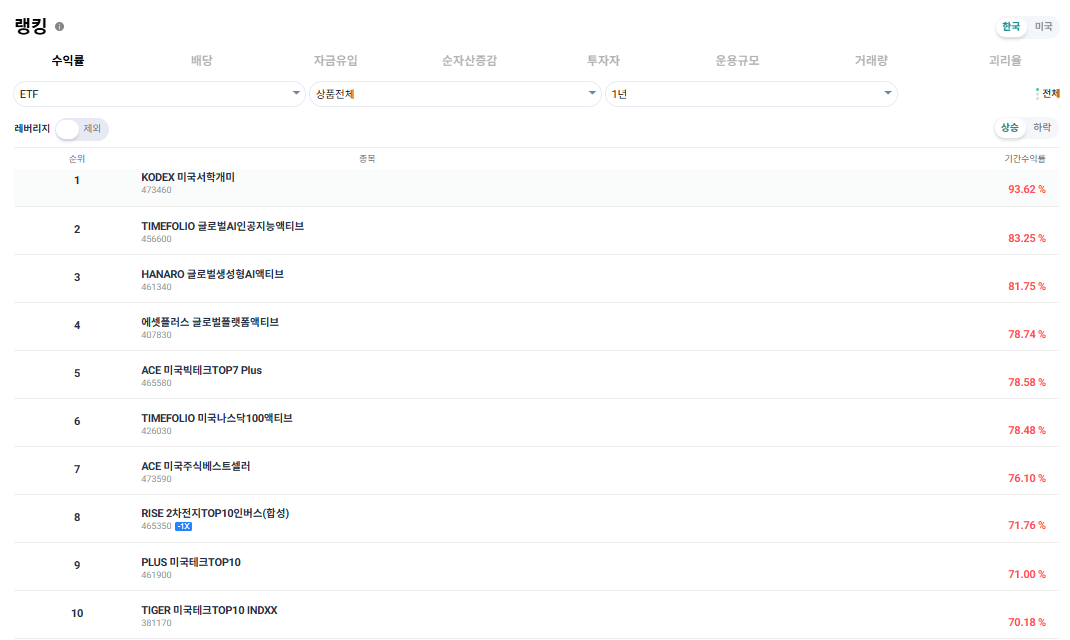This screenshot has height=640, width=1070.
Task: Click the -1X leverage badge on RISE 2차전지TOP10인버스
Action: click(x=182, y=524)
